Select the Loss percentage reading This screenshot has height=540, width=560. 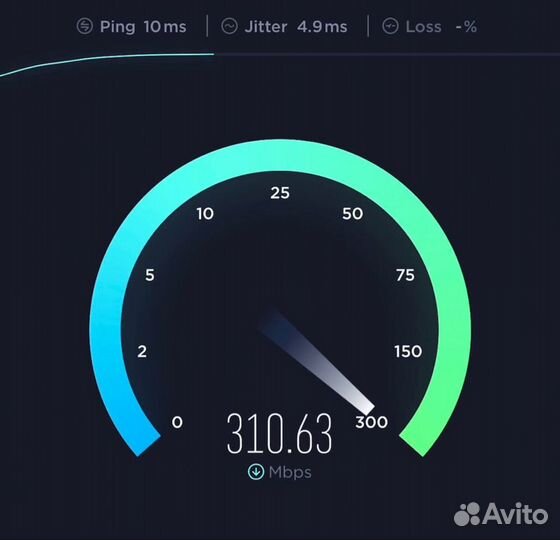(x=441, y=27)
